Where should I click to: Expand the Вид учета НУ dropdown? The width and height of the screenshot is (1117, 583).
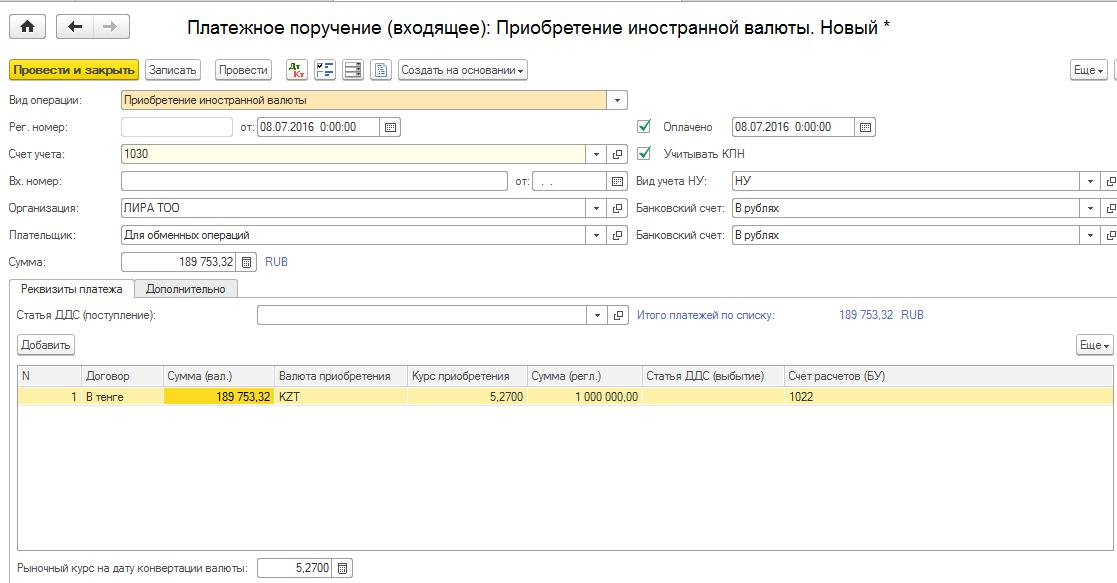[x=1090, y=181]
